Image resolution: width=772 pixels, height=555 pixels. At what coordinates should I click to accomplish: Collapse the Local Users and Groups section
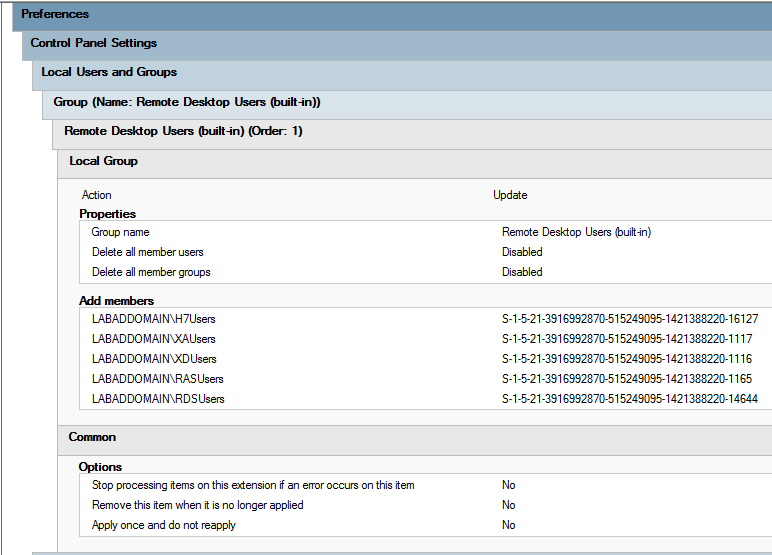pos(109,73)
